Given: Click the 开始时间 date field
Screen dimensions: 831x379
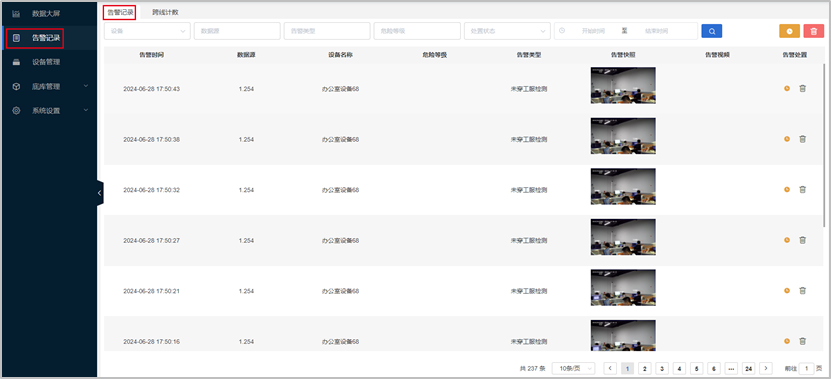Looking at the screenshot, I should [593, 31].
